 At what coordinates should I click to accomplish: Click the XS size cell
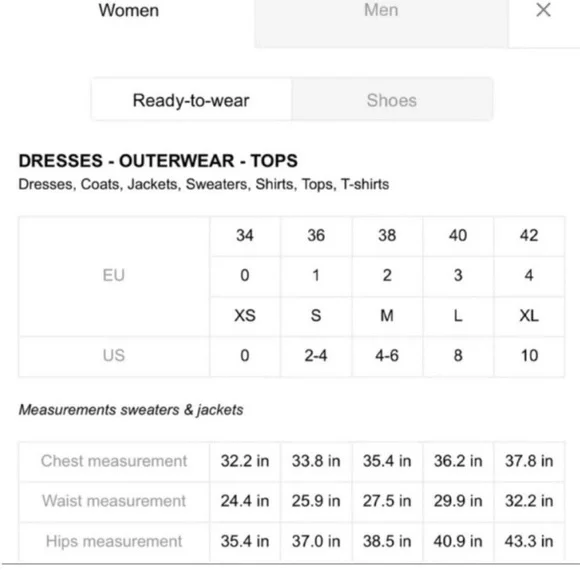(x=245, y=316)
